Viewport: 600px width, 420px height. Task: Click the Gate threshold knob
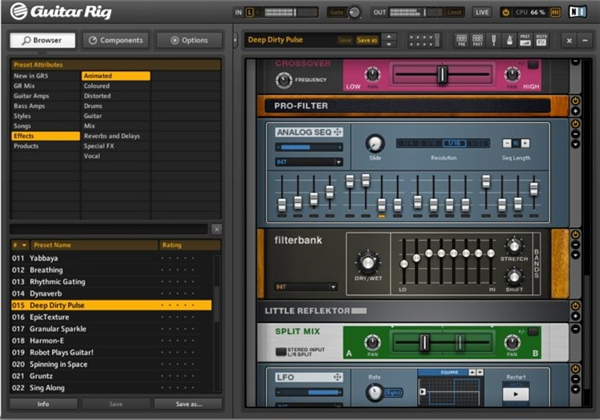point(355,13)
